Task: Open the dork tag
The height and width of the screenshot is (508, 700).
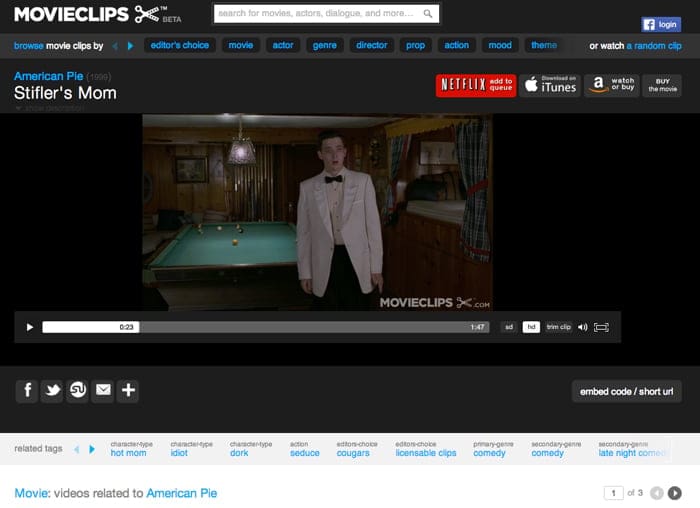Action: coord(239,453)
